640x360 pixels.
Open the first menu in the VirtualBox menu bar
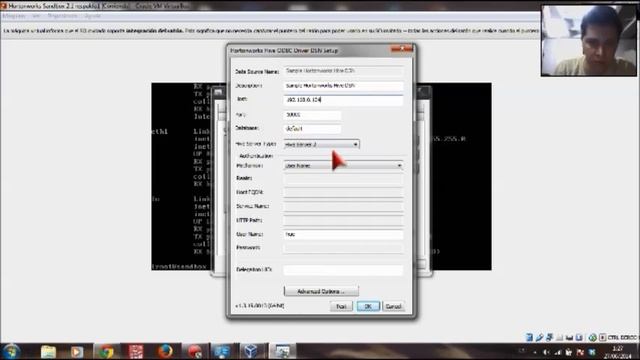click(x=13, y=16)
